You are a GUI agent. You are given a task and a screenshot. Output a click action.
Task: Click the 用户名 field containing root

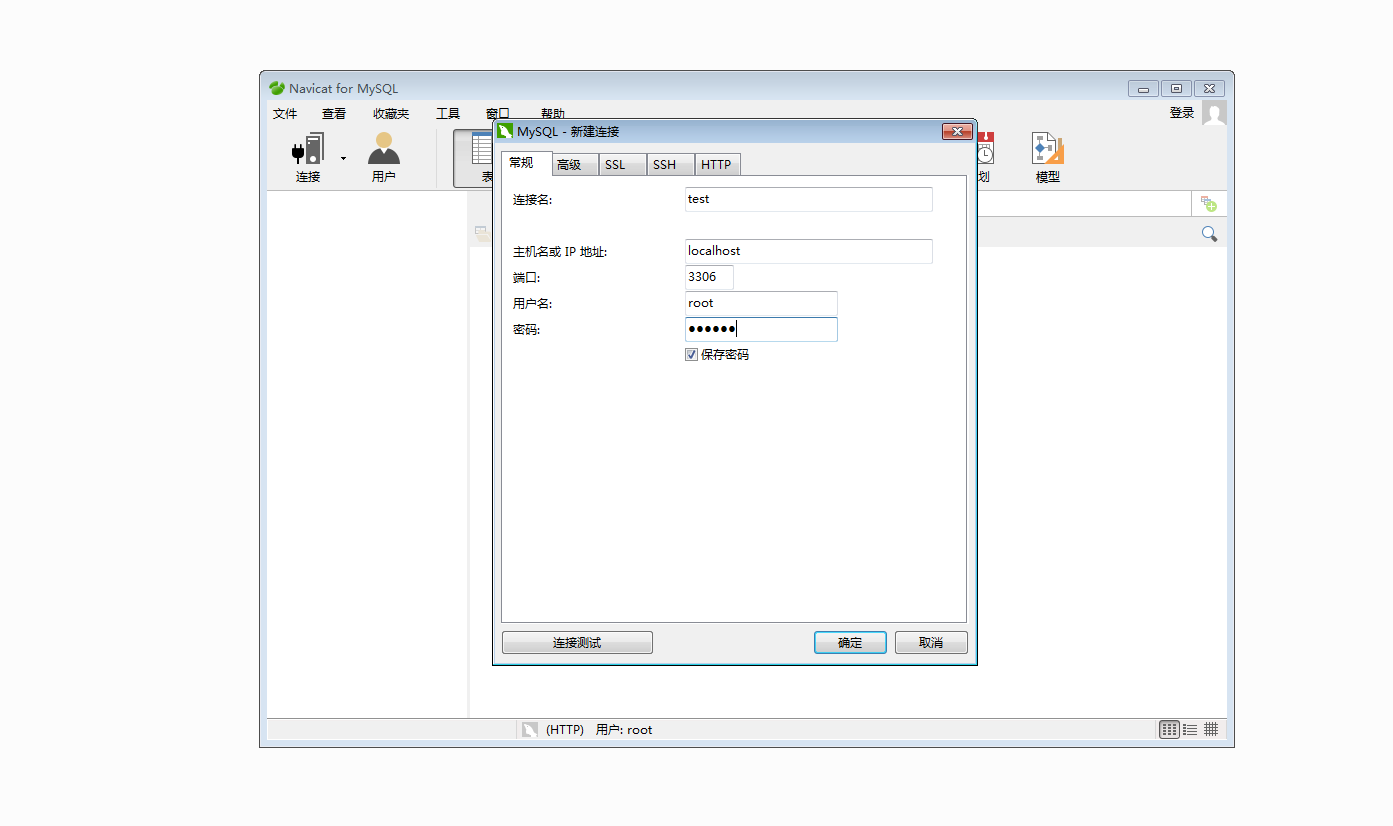(761, 303)
